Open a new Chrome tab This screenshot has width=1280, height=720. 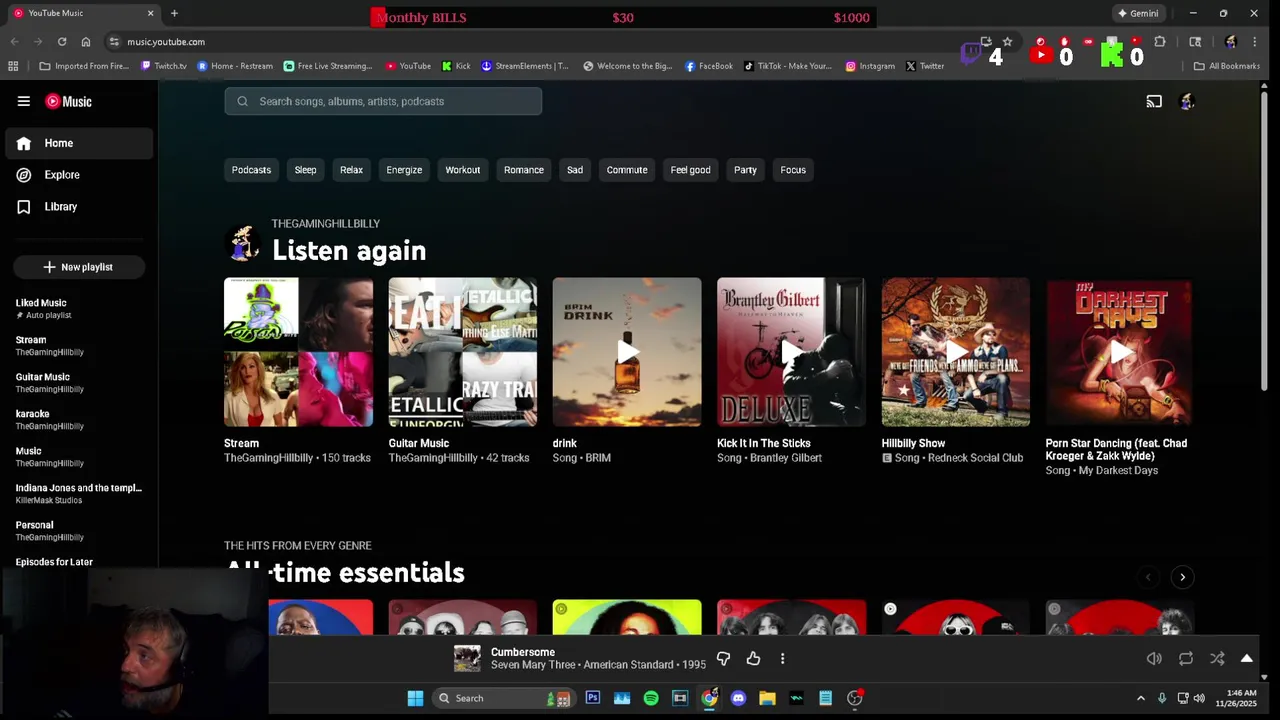pos(174,13)
